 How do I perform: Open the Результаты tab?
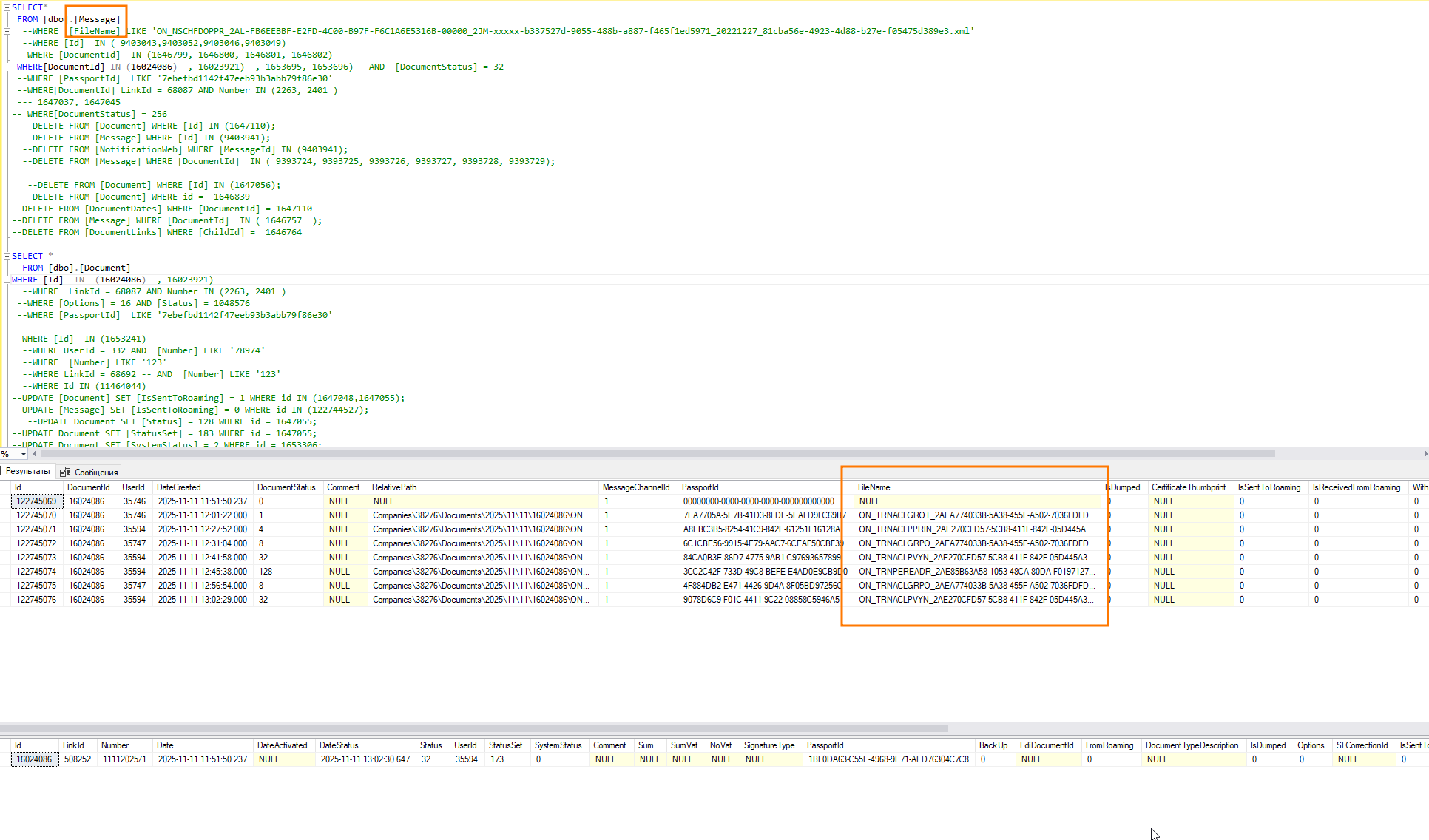coord(28,472)
